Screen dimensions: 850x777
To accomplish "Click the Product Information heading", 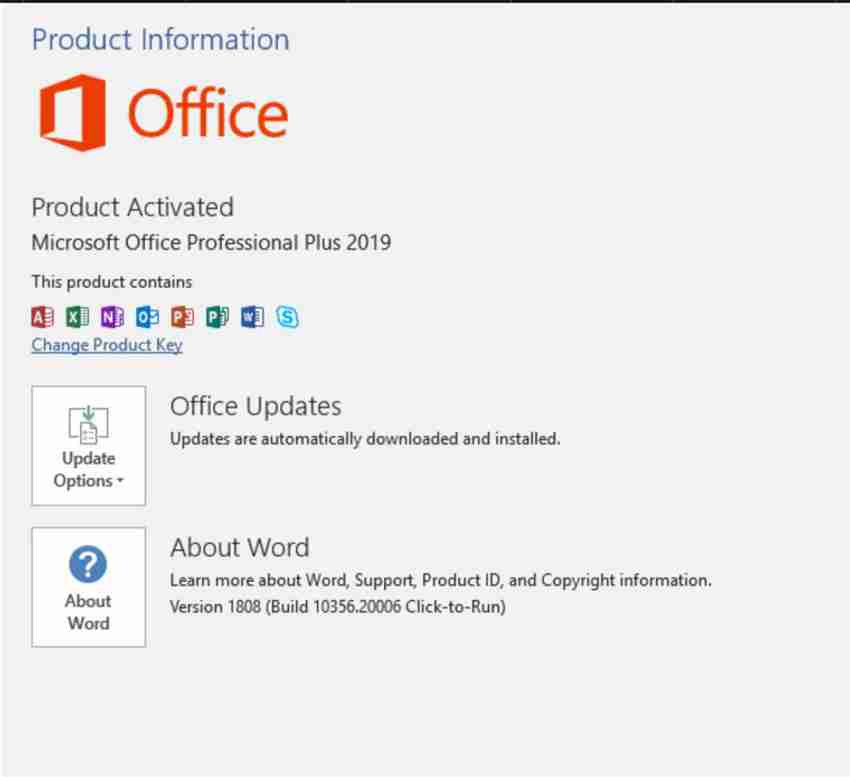I will (x=160, y=40).
